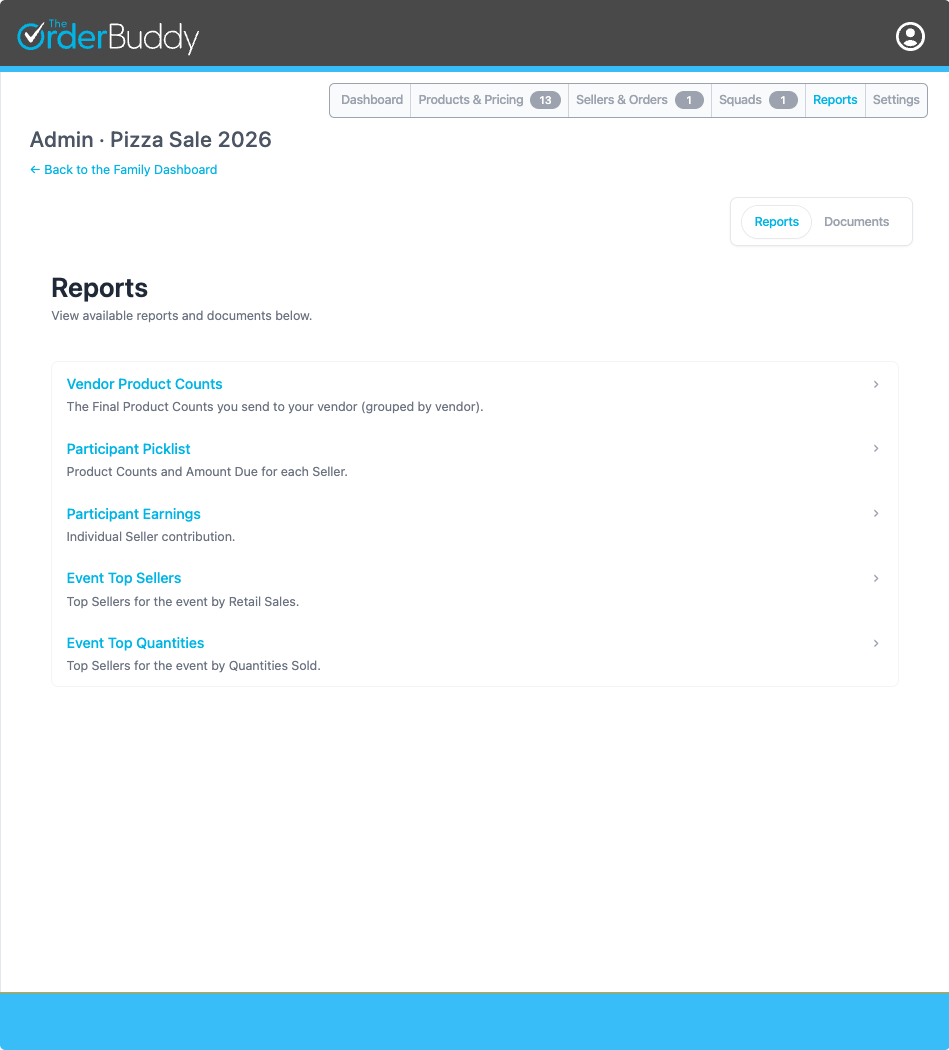Expand the Participant Picklist report chevron
The image size is (949, 1050).
click(876, 448)
